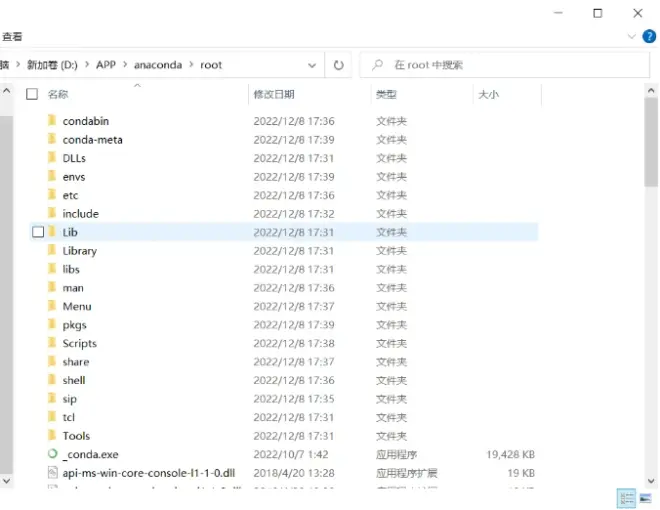
Task: Select the tcl folder icon
Action: (x=52, y=417)
